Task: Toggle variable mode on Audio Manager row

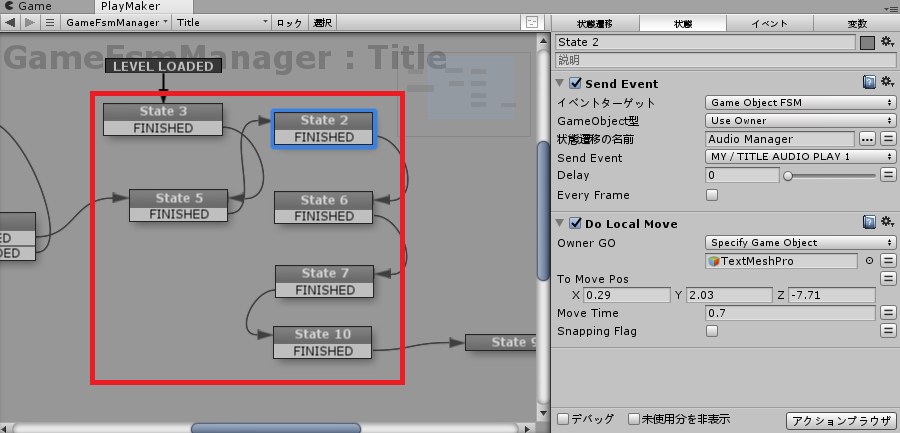Action: click(x=888, y=139)
